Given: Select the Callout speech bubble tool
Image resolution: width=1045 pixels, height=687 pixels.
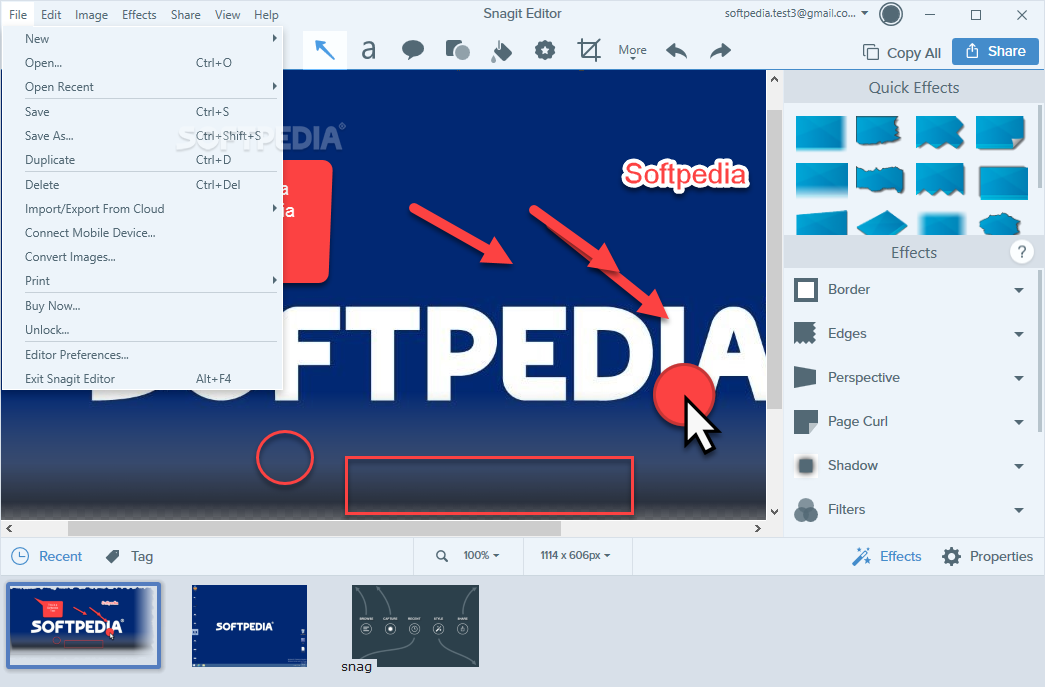Looking at the screenshot, I should click(413, 50).
